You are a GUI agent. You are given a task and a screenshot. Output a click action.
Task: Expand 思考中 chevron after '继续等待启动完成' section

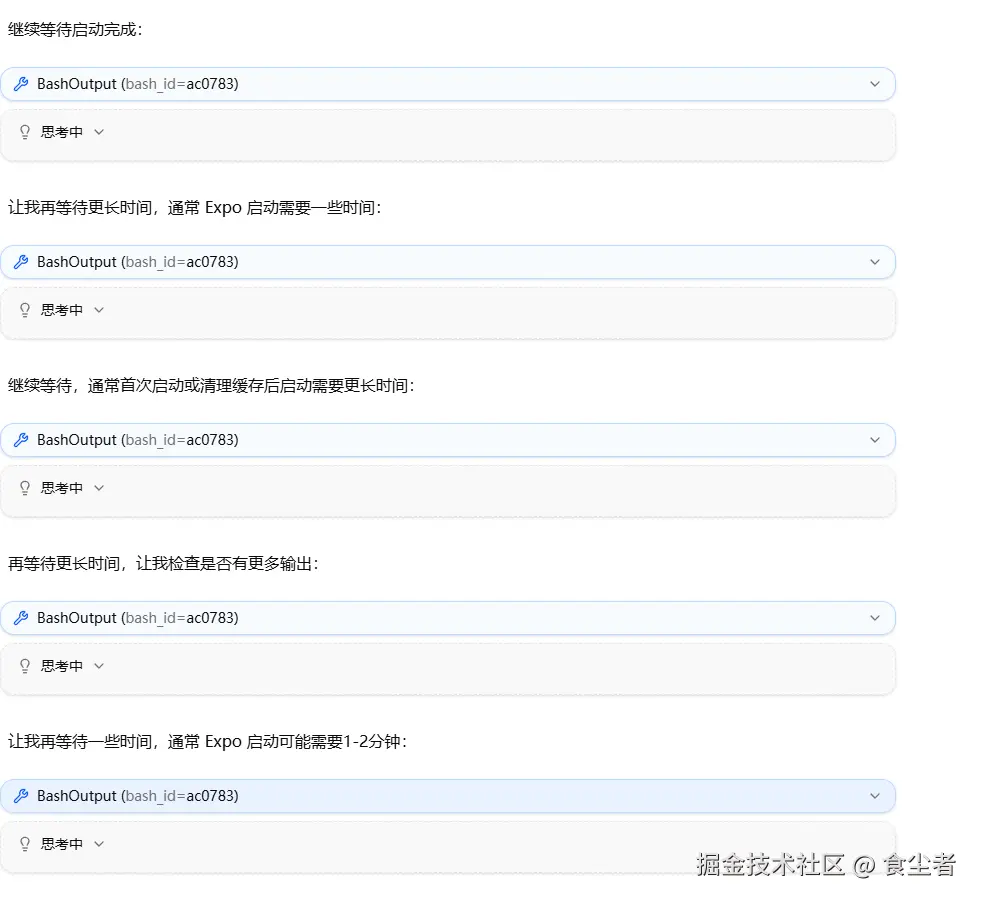click(x=99, y=132)
